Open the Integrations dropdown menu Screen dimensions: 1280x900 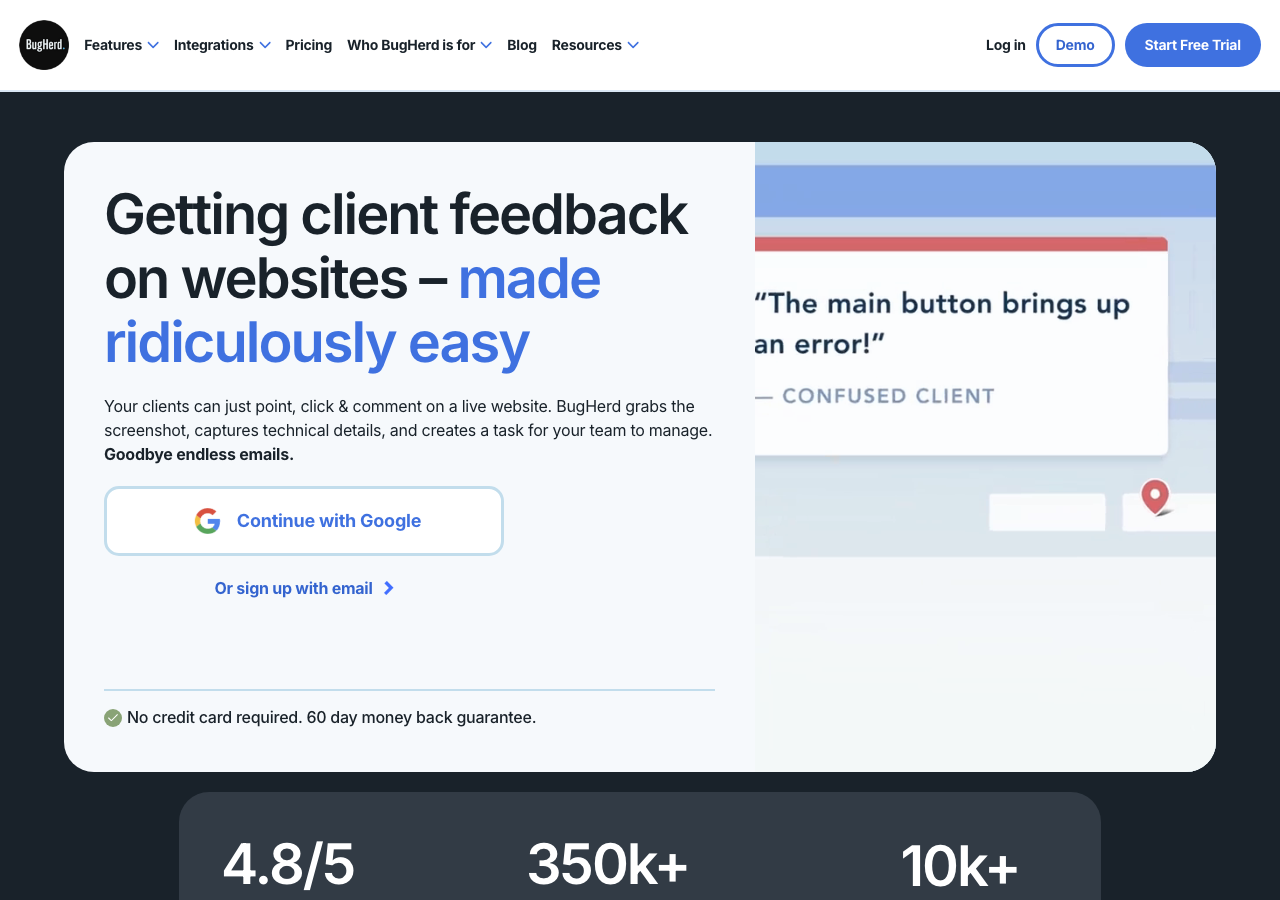(x=222, y=45)
